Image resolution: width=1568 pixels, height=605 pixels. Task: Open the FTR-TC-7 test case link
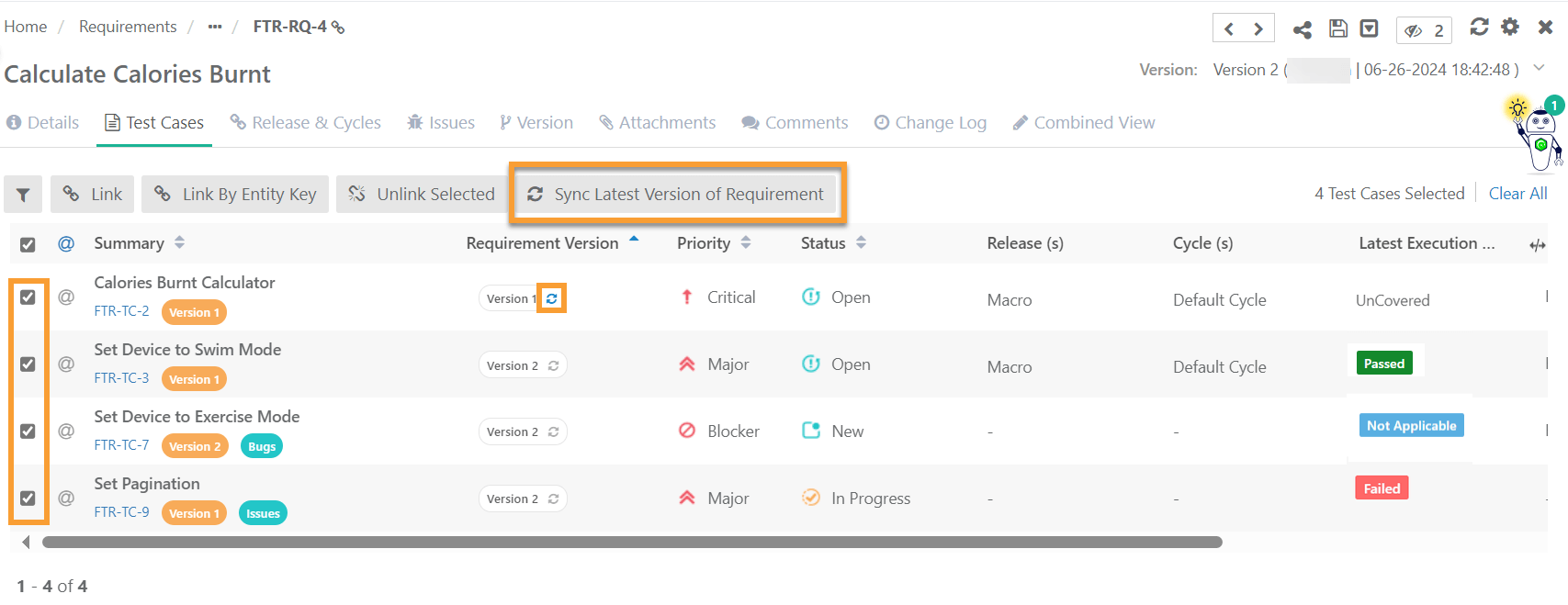coord(121,445)
